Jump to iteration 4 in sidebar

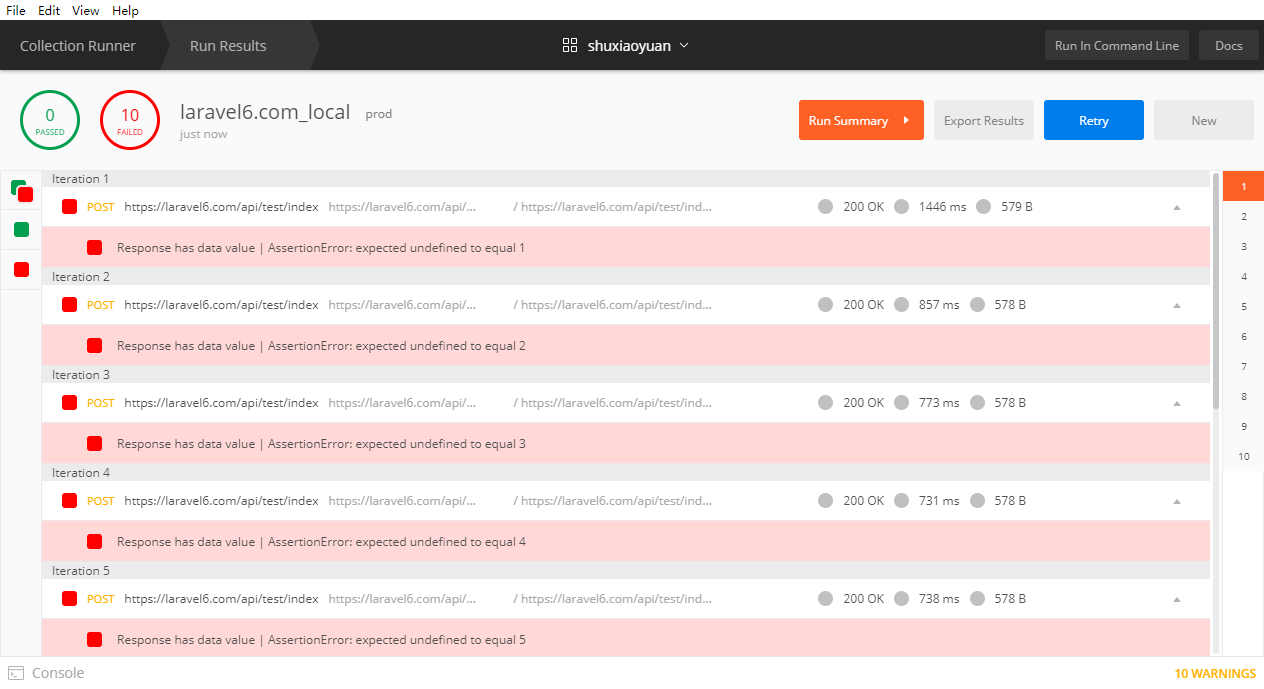1243,276
